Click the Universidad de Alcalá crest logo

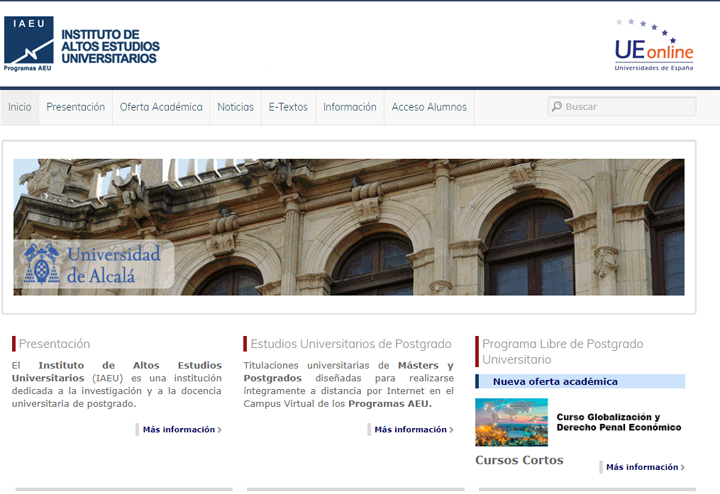tap(41, 264)
